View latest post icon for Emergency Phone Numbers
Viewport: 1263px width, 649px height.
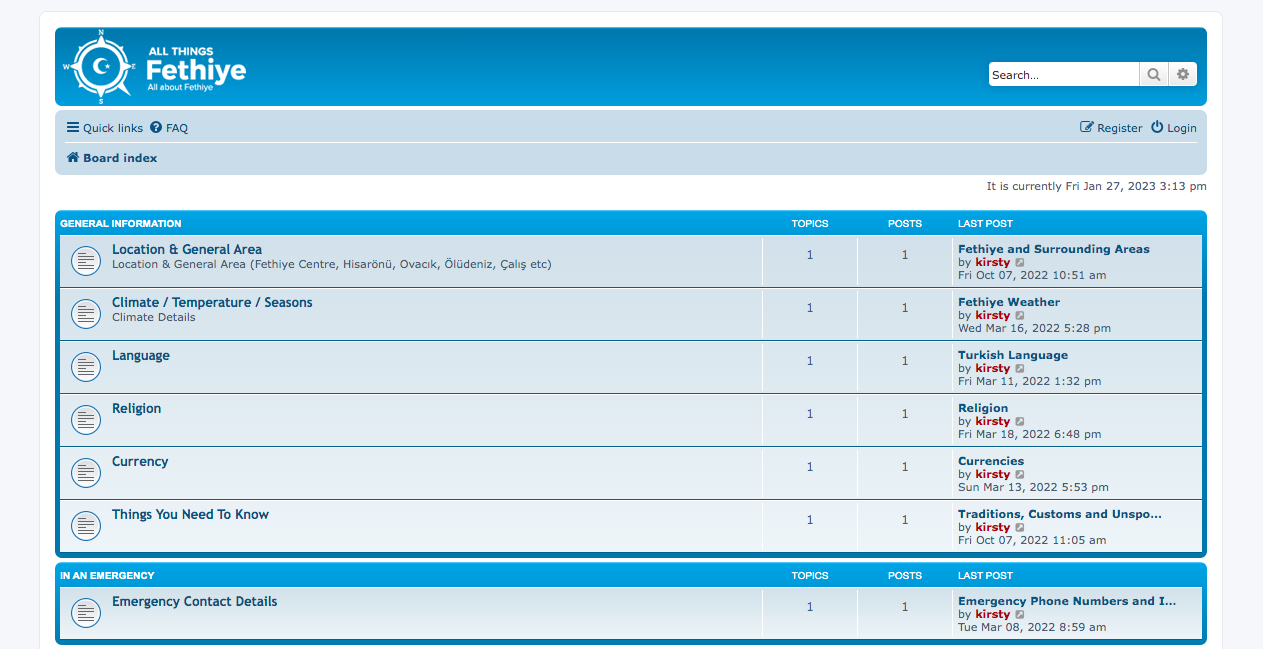click(x=1020, y=615)
